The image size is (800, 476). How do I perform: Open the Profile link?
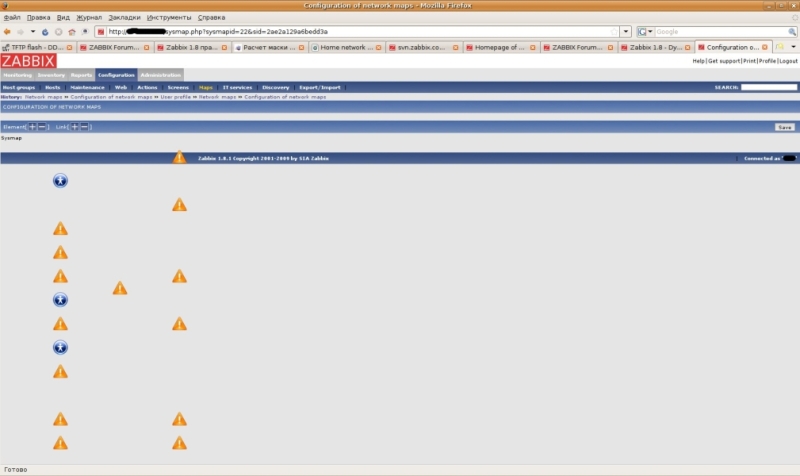point(767,61)
